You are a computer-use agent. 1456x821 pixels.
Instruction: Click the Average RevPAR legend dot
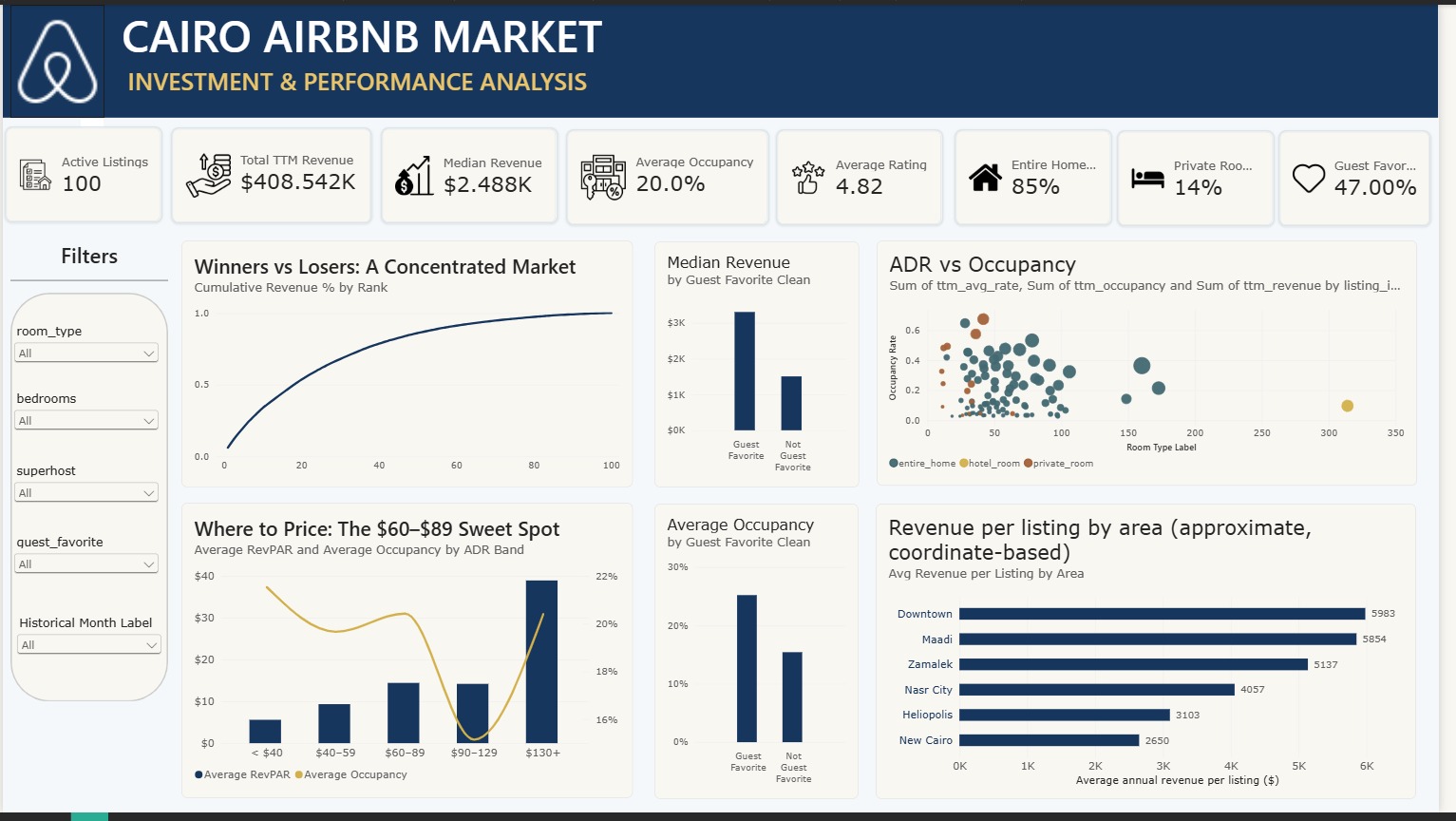pyautogui.click(x=199, y=774)
